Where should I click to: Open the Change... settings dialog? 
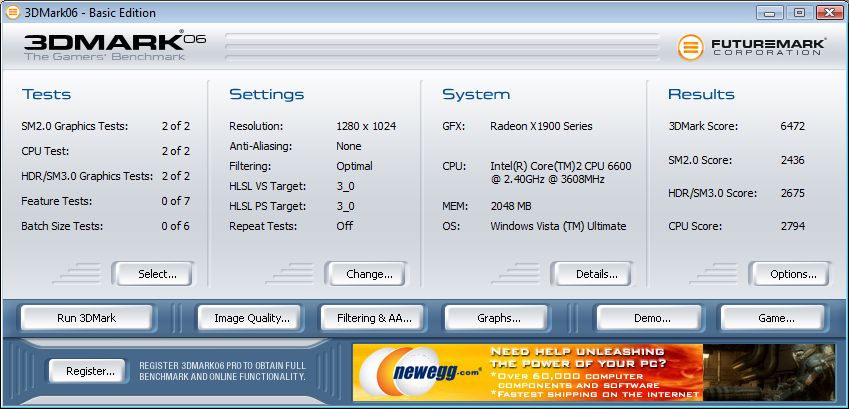(365, 274)
